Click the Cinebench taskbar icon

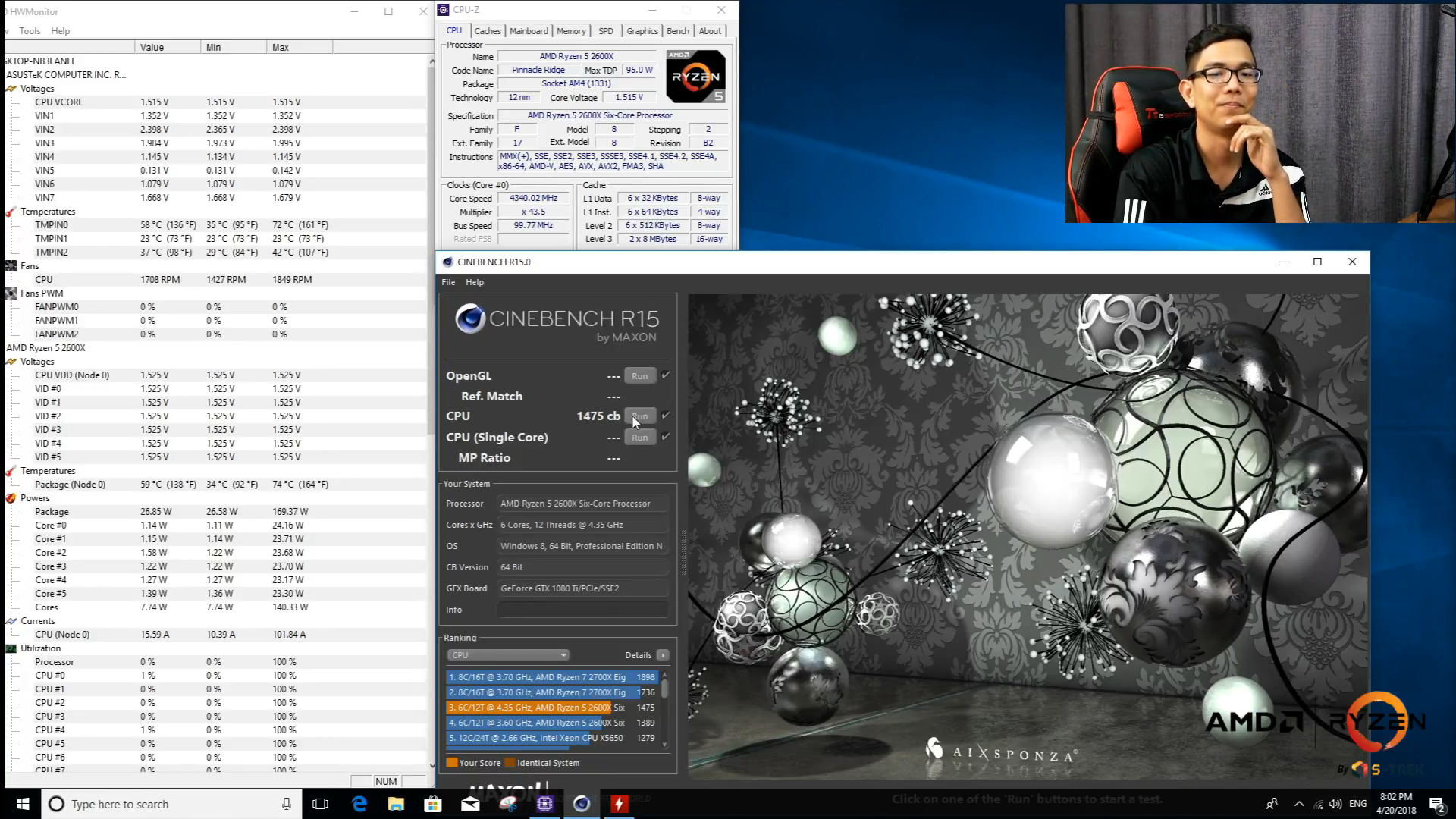tap(582, 804)
